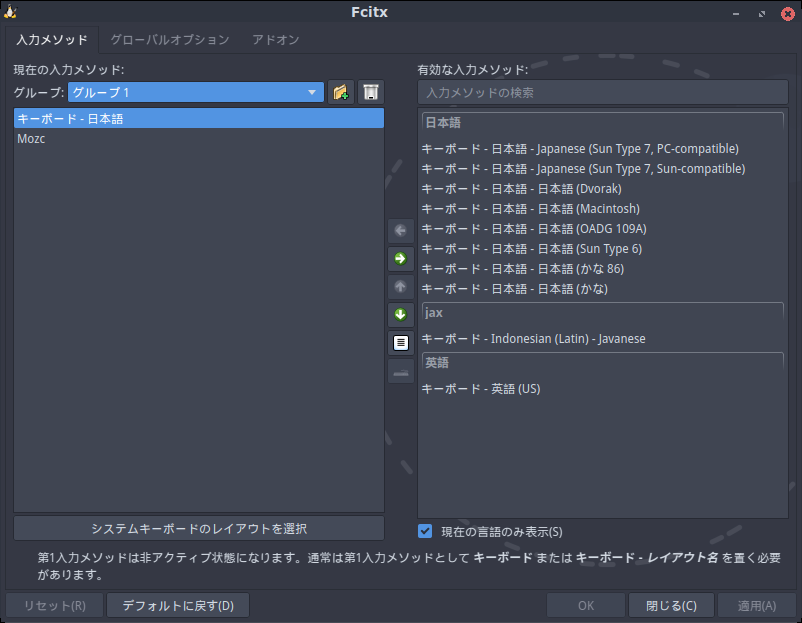Select 日本語 (かな 86) keyboard entry
The width and height of the screenshot is (802, 623).
[x=603, y=269]
